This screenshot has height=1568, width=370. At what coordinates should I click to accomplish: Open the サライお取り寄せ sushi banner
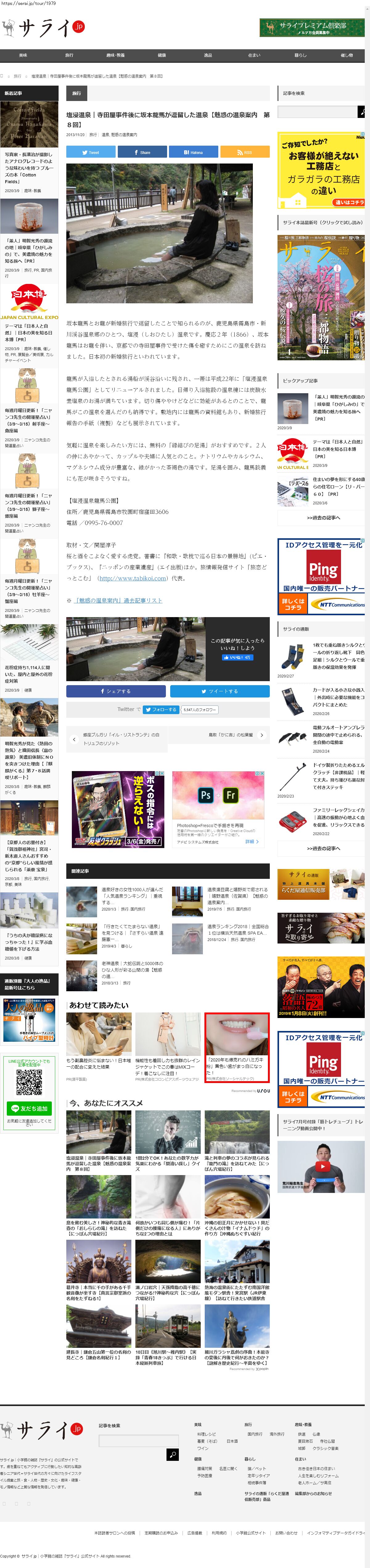tap(321, 928)
